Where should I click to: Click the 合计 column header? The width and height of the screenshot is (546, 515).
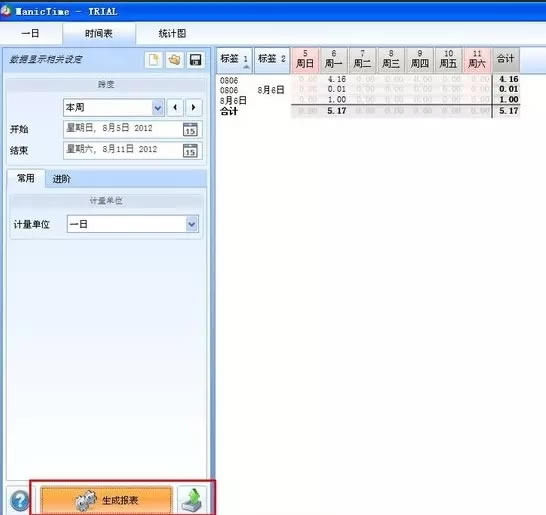coord(505,60)
